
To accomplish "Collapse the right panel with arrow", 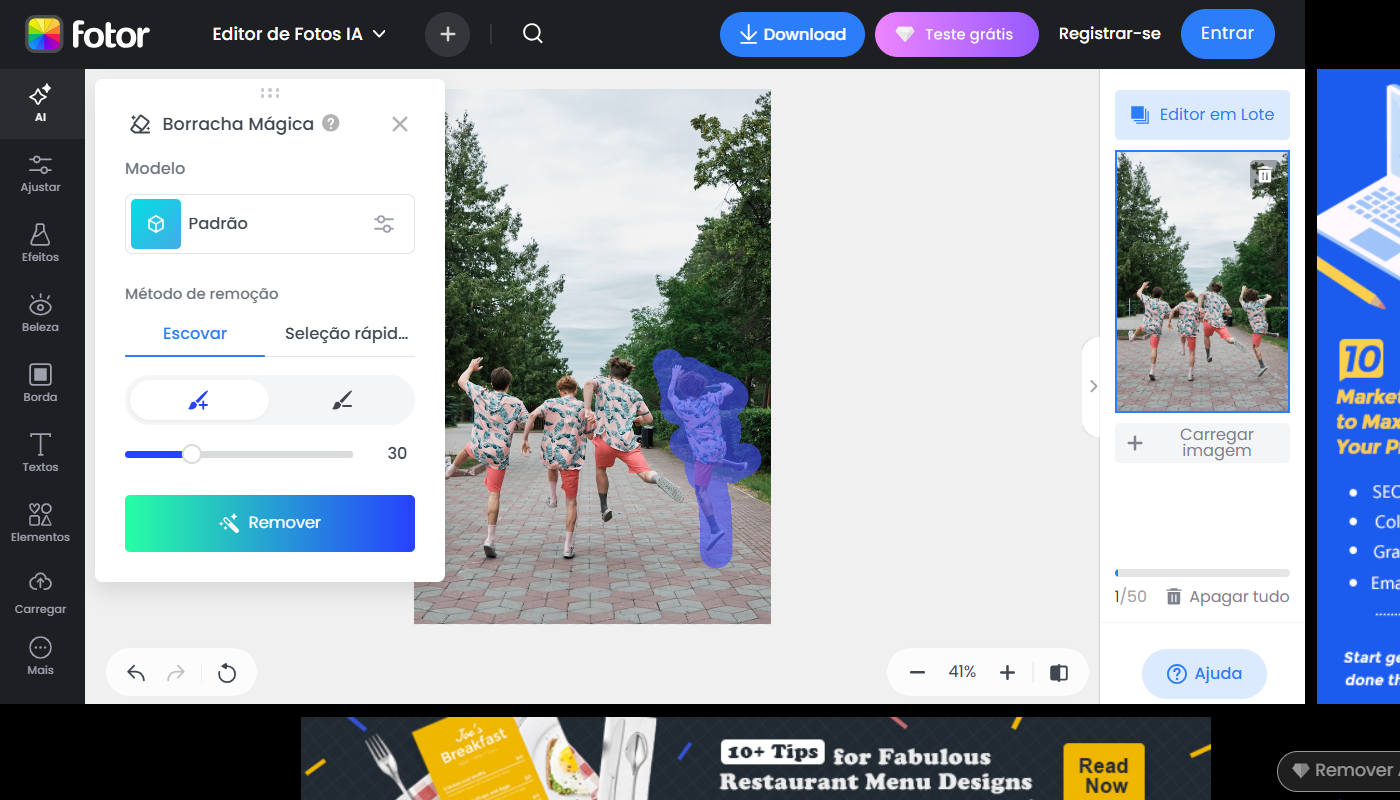I will pyautogui.click(x=1092, y=386).
